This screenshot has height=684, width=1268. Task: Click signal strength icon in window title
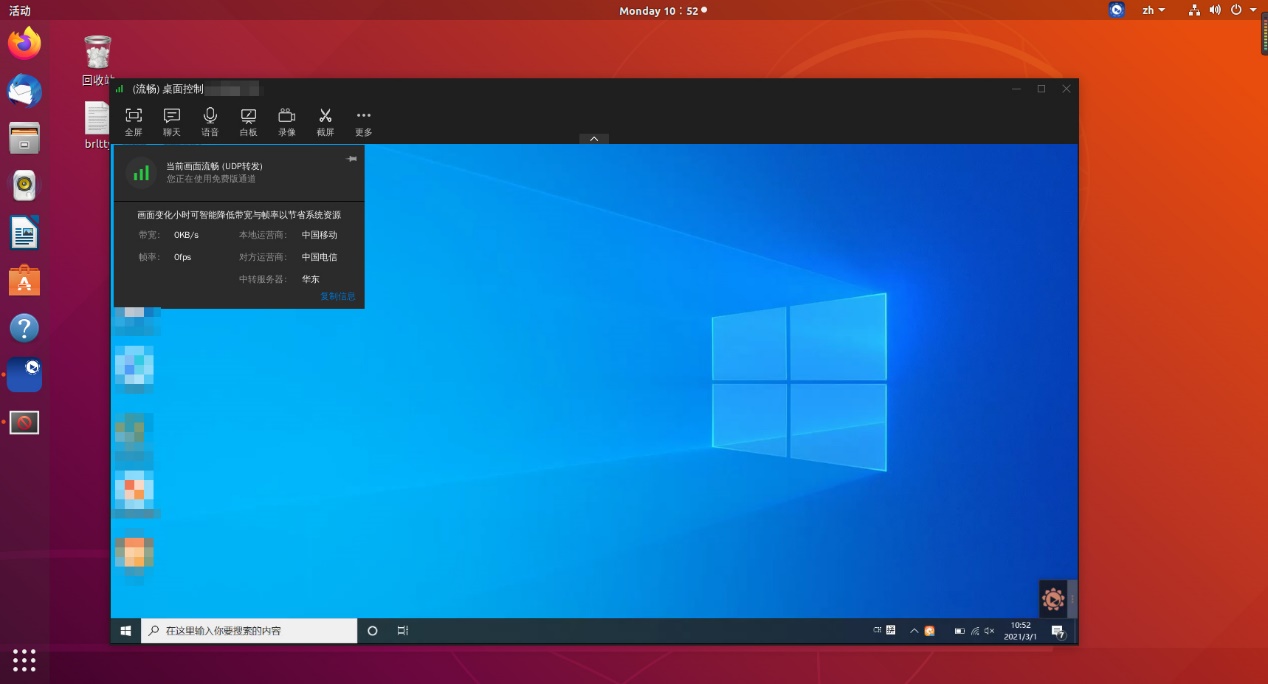[120, 89]
